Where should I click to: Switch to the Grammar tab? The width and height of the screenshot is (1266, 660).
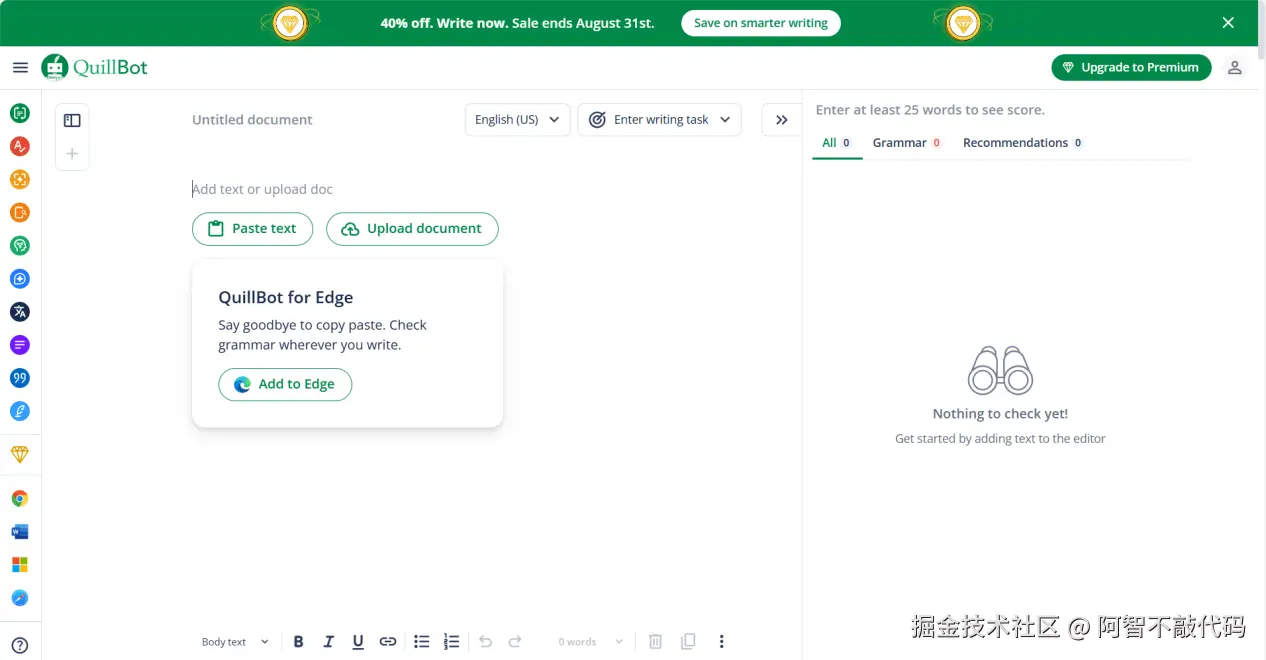(x=907, y=143)
